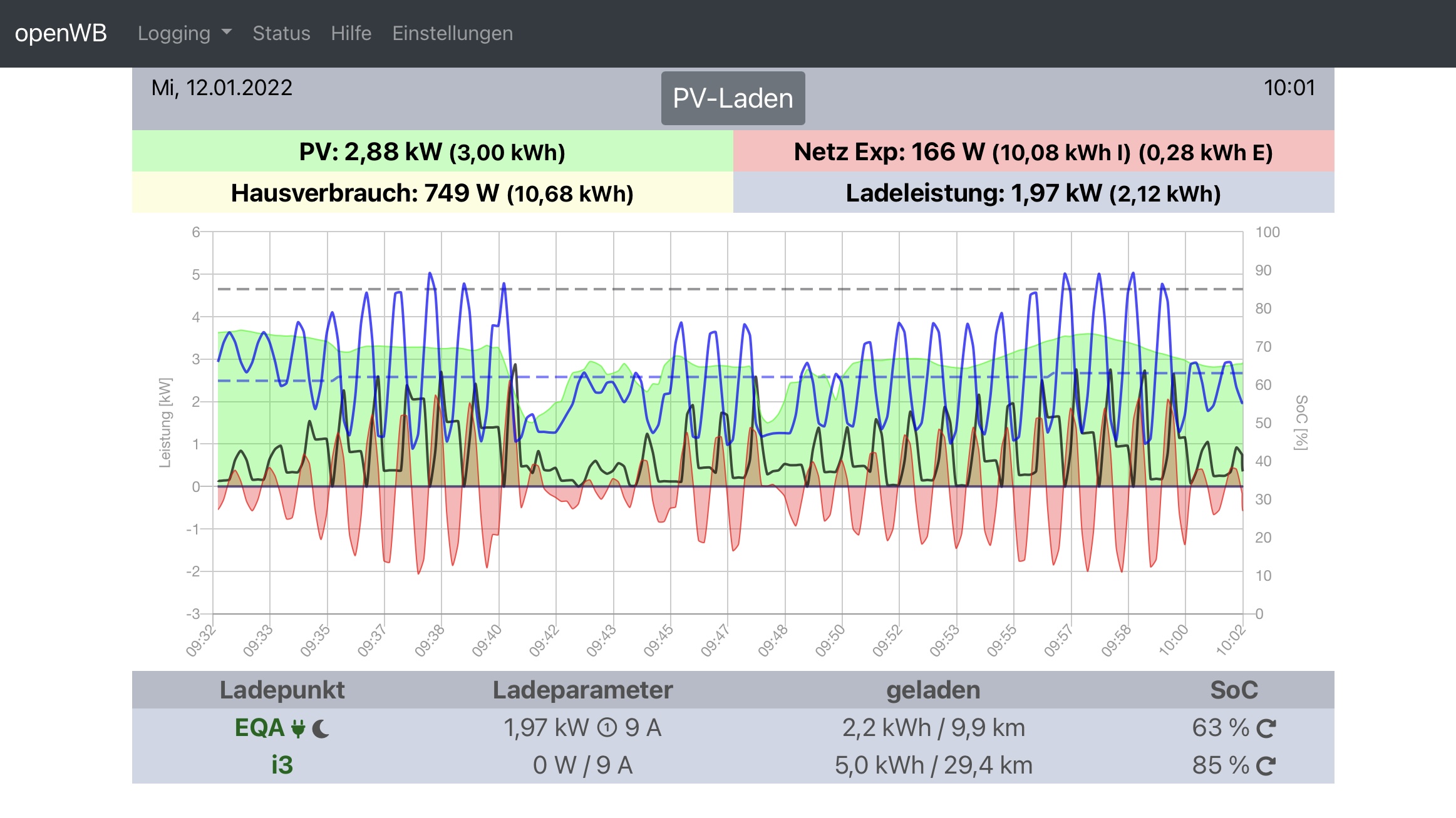Open the Hilfe page
Image resolution: width=1456 pixels, height=818 pixels.
pyautogui.click(x=351, y=33)
